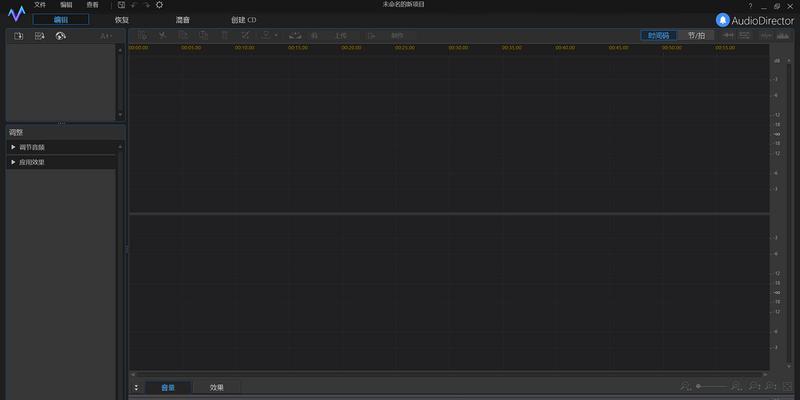The image size is (800, 400).
Task: Click the save project icon
Action: coord(121,5)
